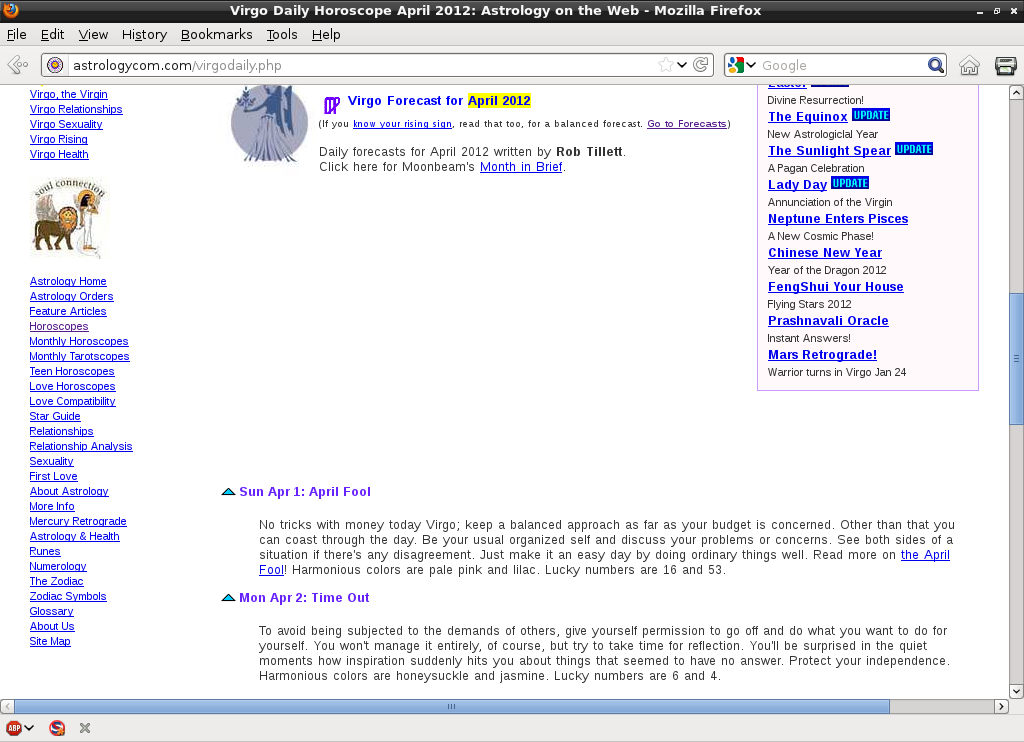The image size is (1024, 742).
Task: Click the Mon Apr 2: Time Out heading
Action: tap(304, 598)
